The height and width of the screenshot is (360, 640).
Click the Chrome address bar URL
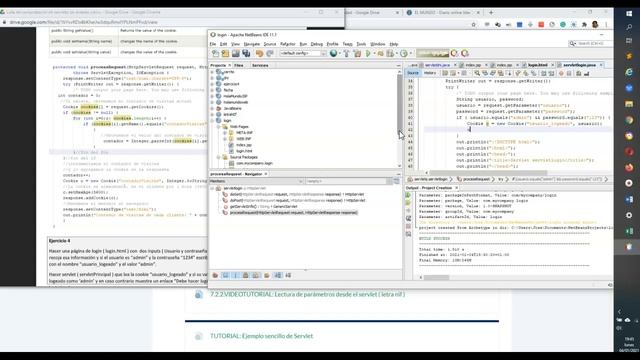click(x=83, y=22)
